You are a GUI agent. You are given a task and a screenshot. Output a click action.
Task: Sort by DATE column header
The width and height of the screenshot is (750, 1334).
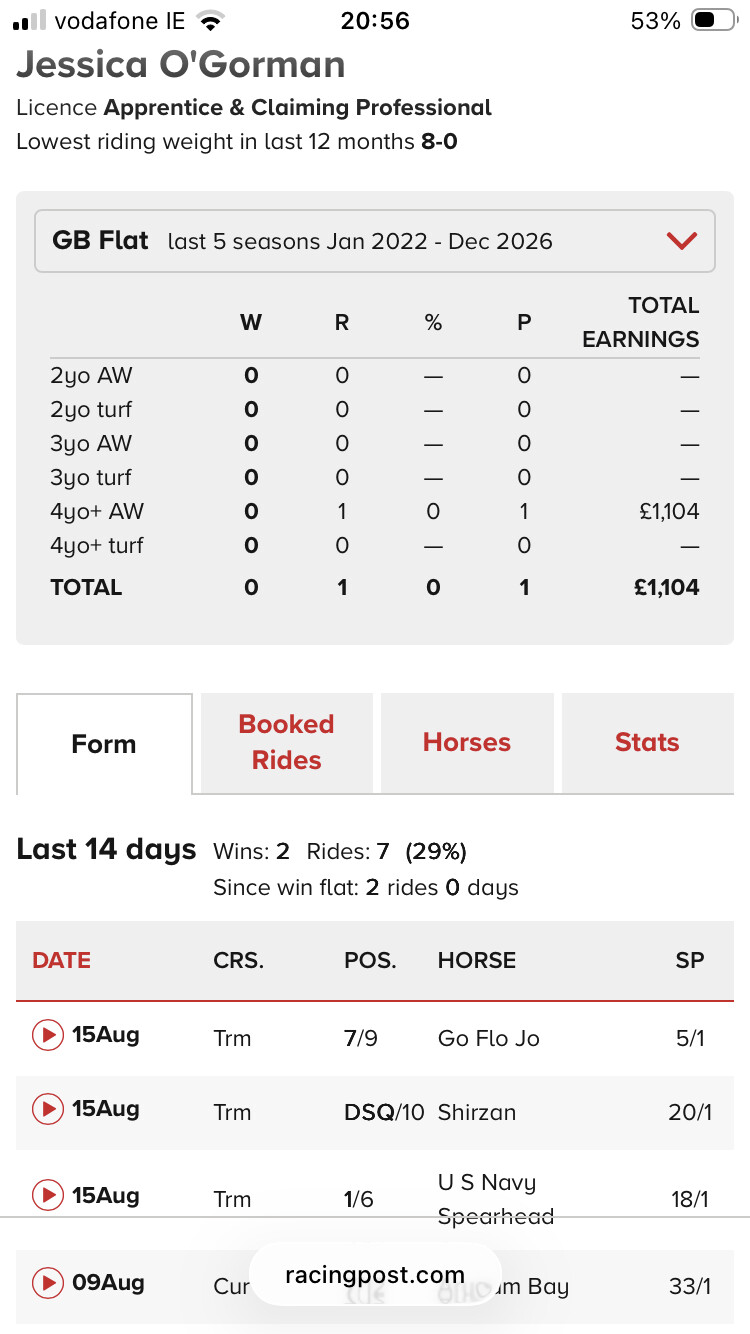[x=62, y=960]
